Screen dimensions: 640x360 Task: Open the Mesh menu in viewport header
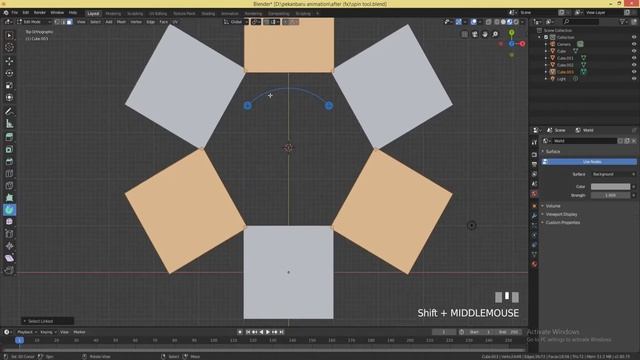pyautogui.click(x=121, y=22)
